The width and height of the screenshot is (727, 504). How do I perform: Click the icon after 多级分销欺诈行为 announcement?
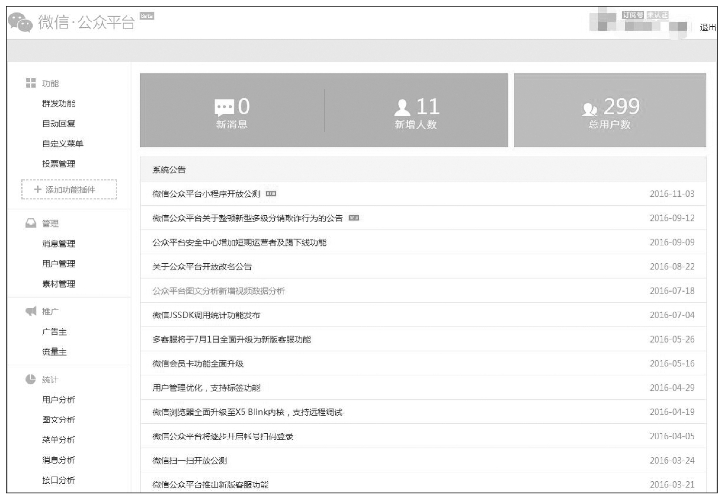(x=354, y=218)
